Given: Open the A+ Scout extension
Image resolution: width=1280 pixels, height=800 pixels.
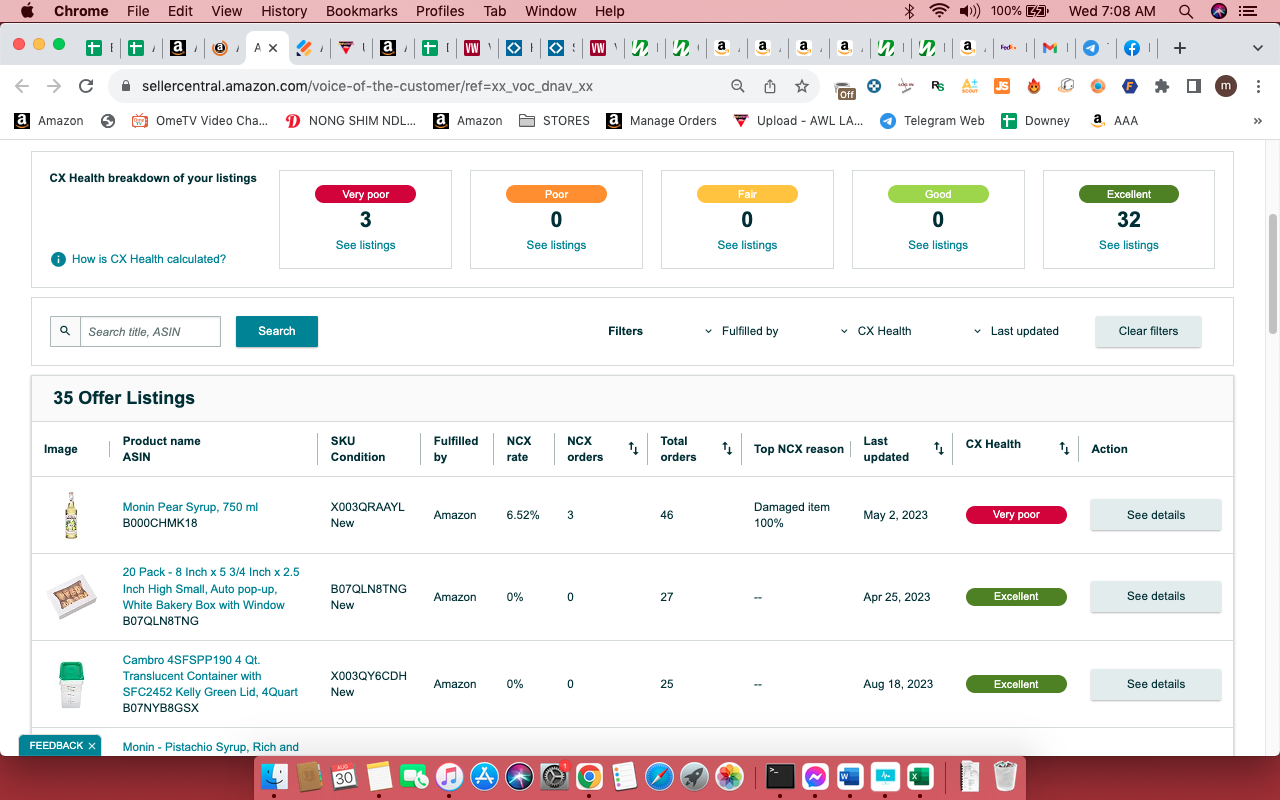Looking at the screenshot, I should coord(970,86).
